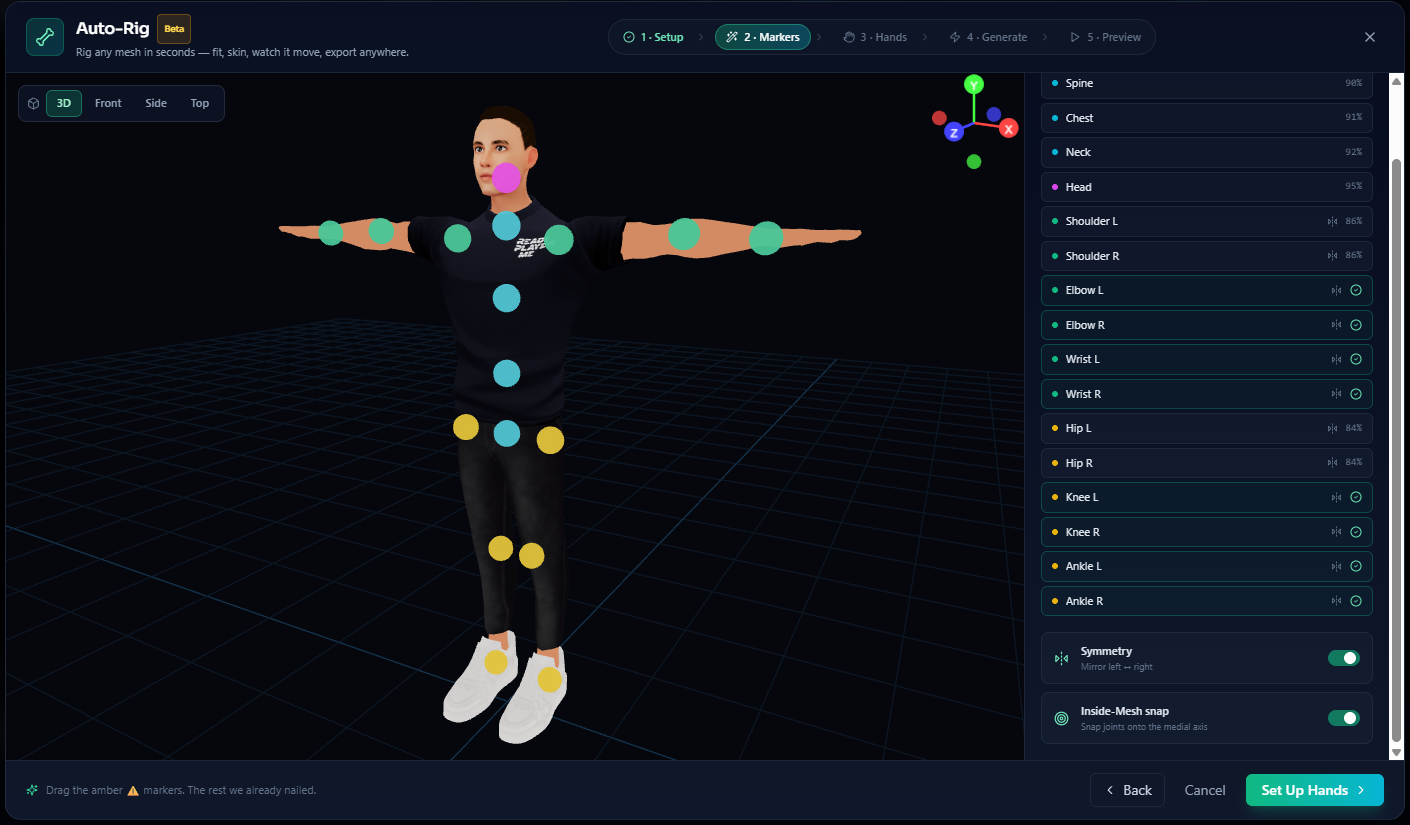This screenshot has height=825, width=1410.
Task: Click the mirror icon on Shoulder L row
Action: click(1332, 221)
